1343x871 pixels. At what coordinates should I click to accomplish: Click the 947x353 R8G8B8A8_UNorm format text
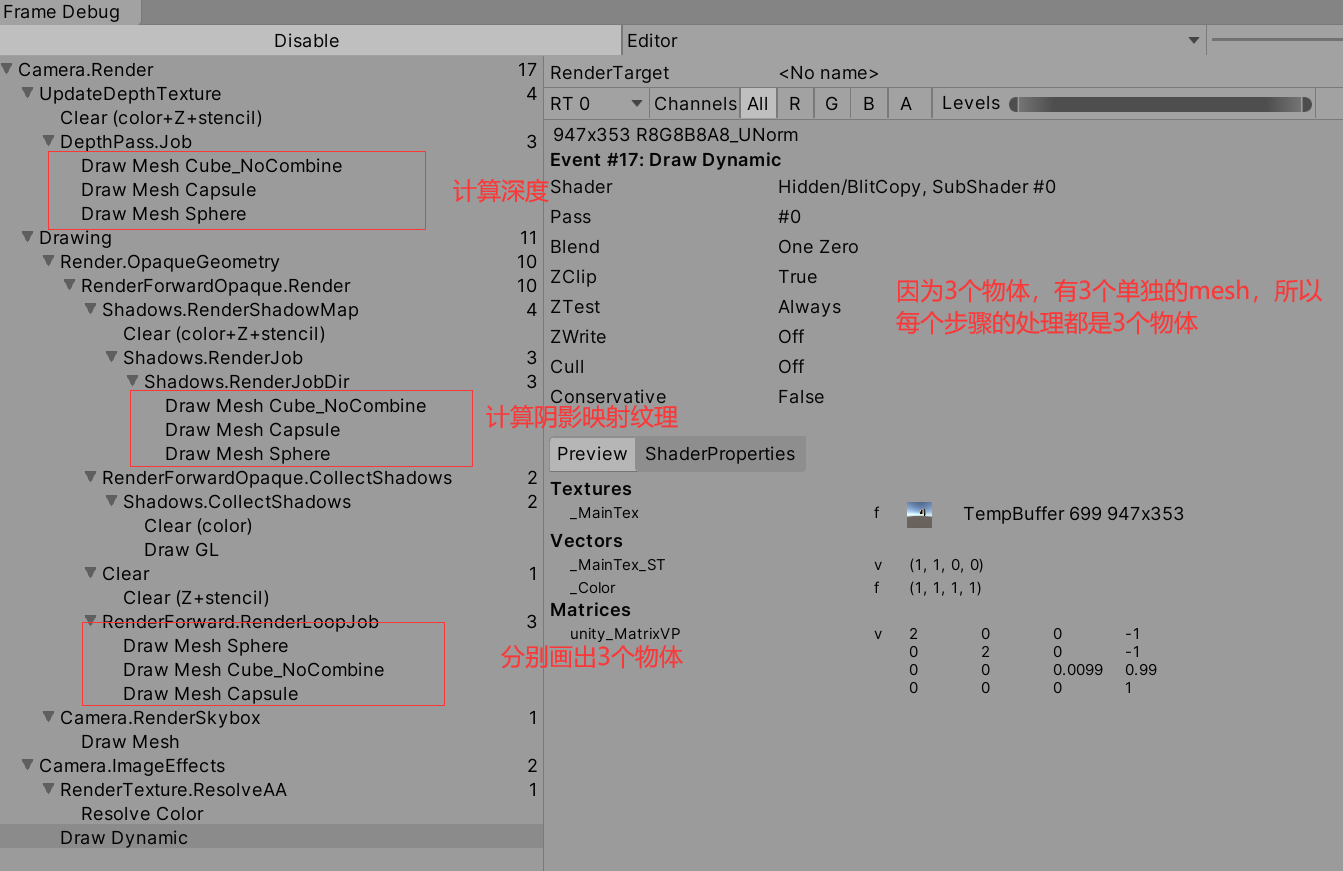pos(675,135)
